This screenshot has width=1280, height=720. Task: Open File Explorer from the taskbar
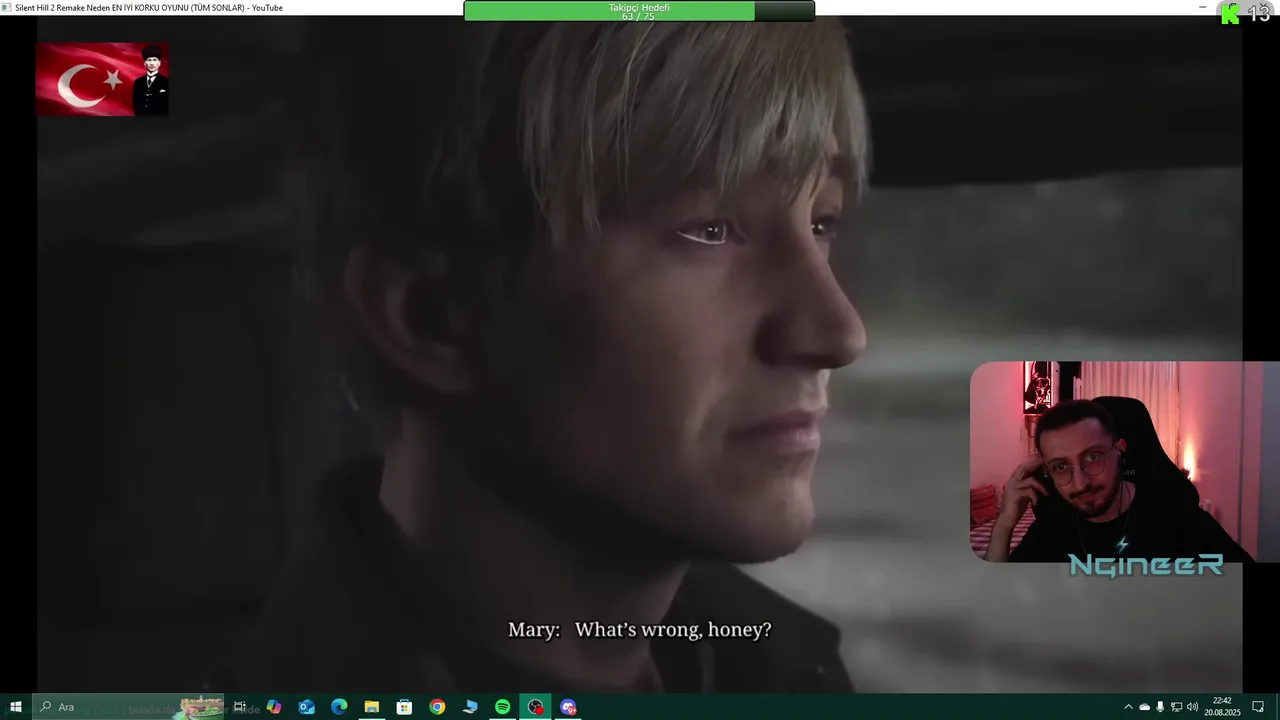coord(371,707)
